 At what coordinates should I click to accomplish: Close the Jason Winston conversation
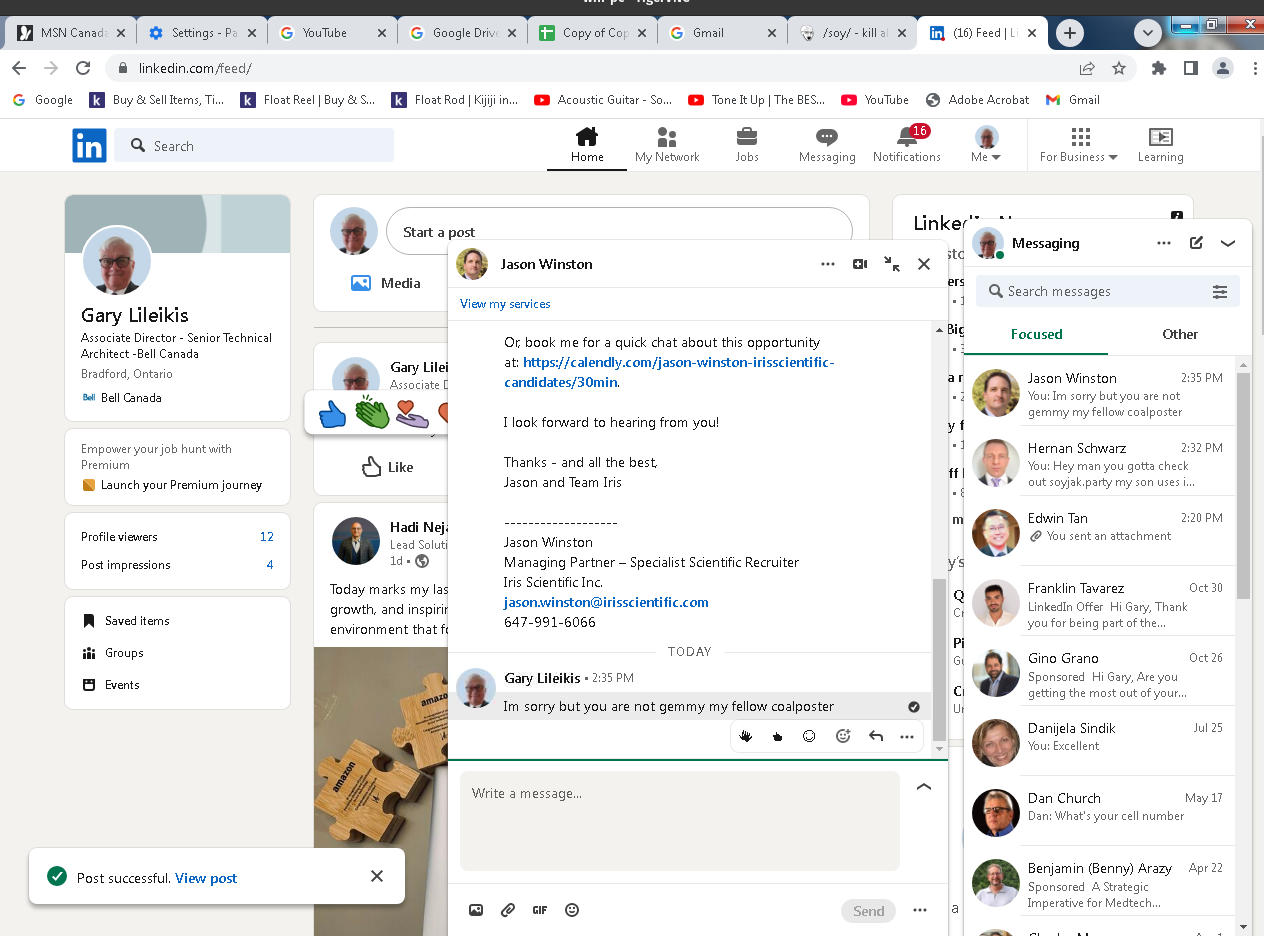(924, 264)
